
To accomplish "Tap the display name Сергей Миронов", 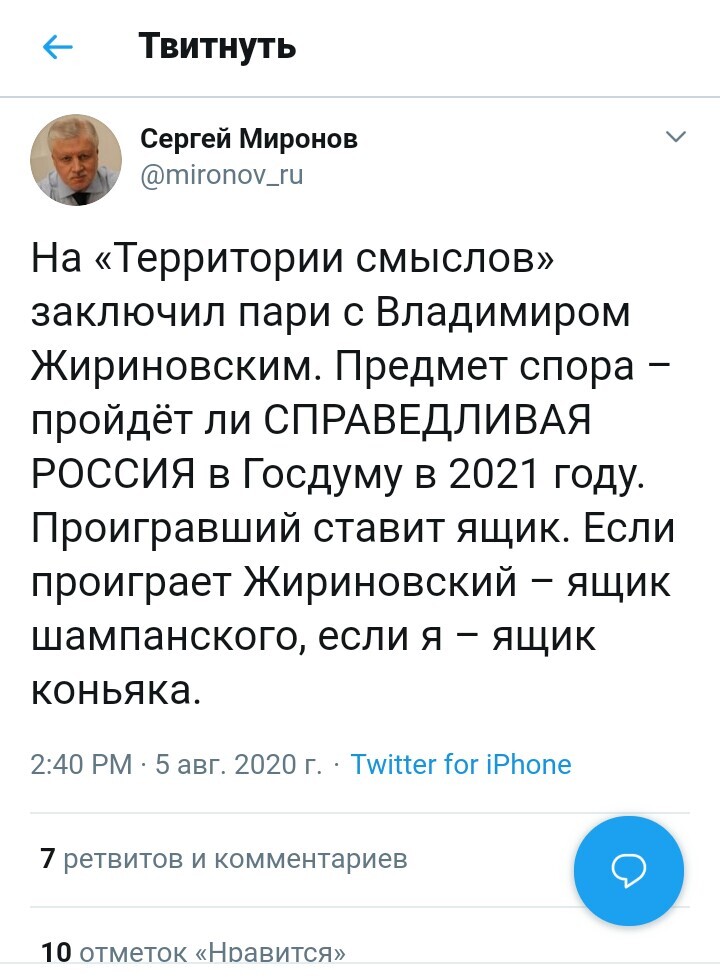I will (x=248, y=139).
